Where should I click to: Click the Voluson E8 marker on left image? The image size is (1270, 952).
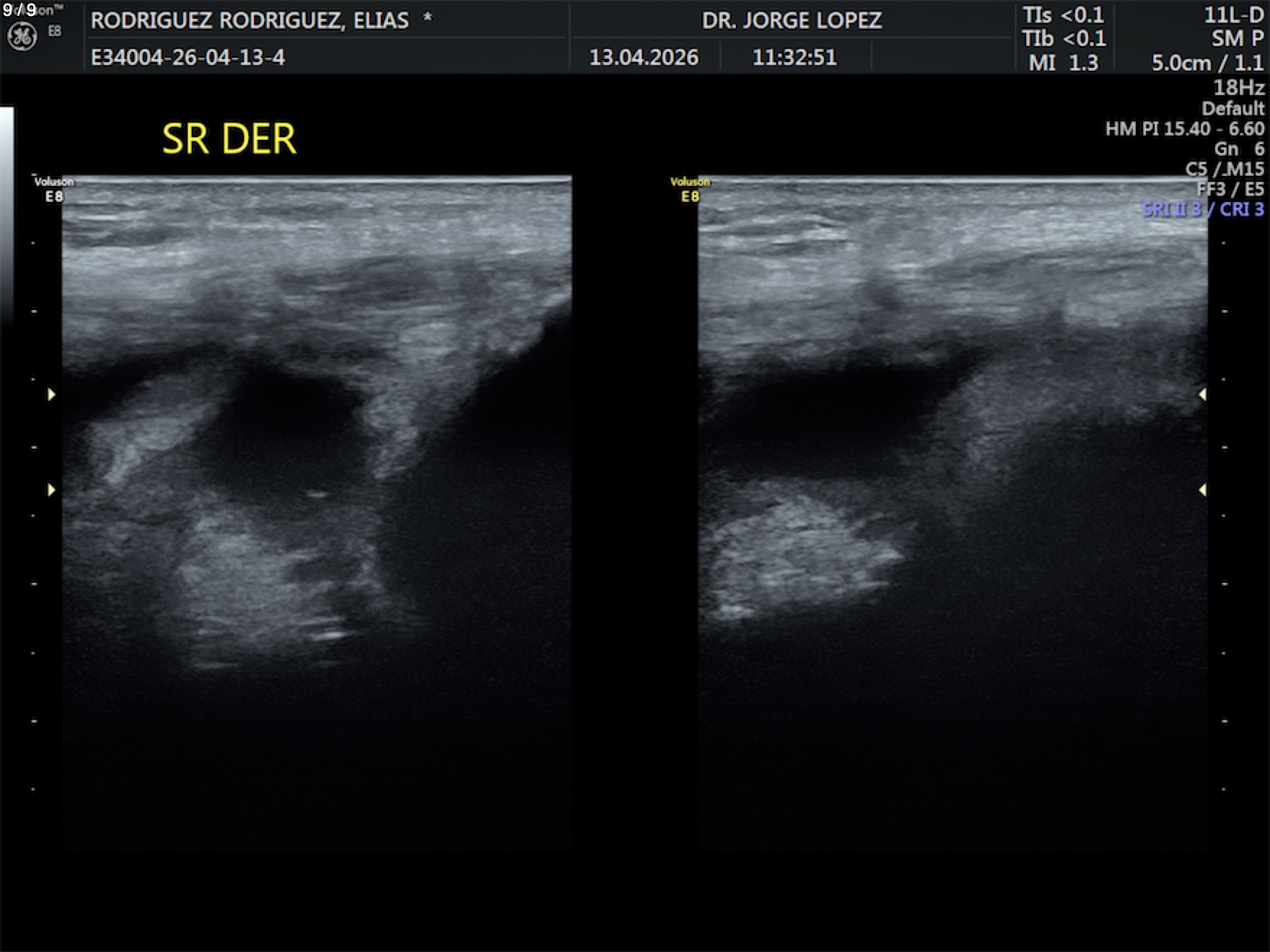pyautogui.click(x=53, y=189)
